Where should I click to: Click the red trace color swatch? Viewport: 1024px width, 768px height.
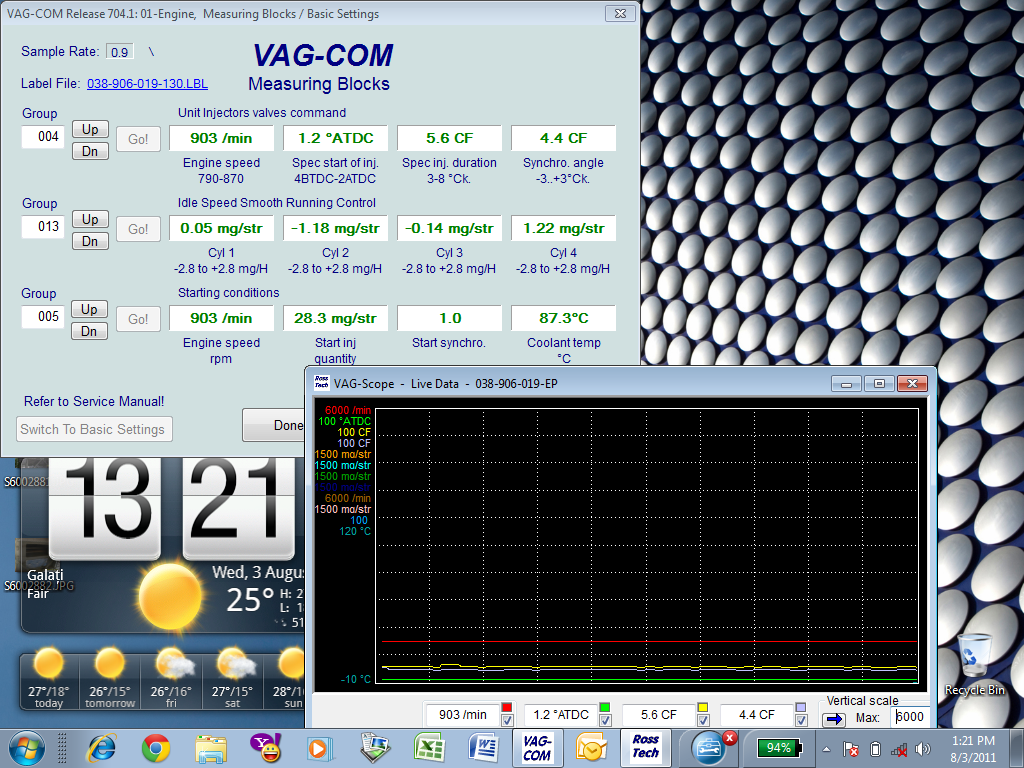(x=507, y=707)
